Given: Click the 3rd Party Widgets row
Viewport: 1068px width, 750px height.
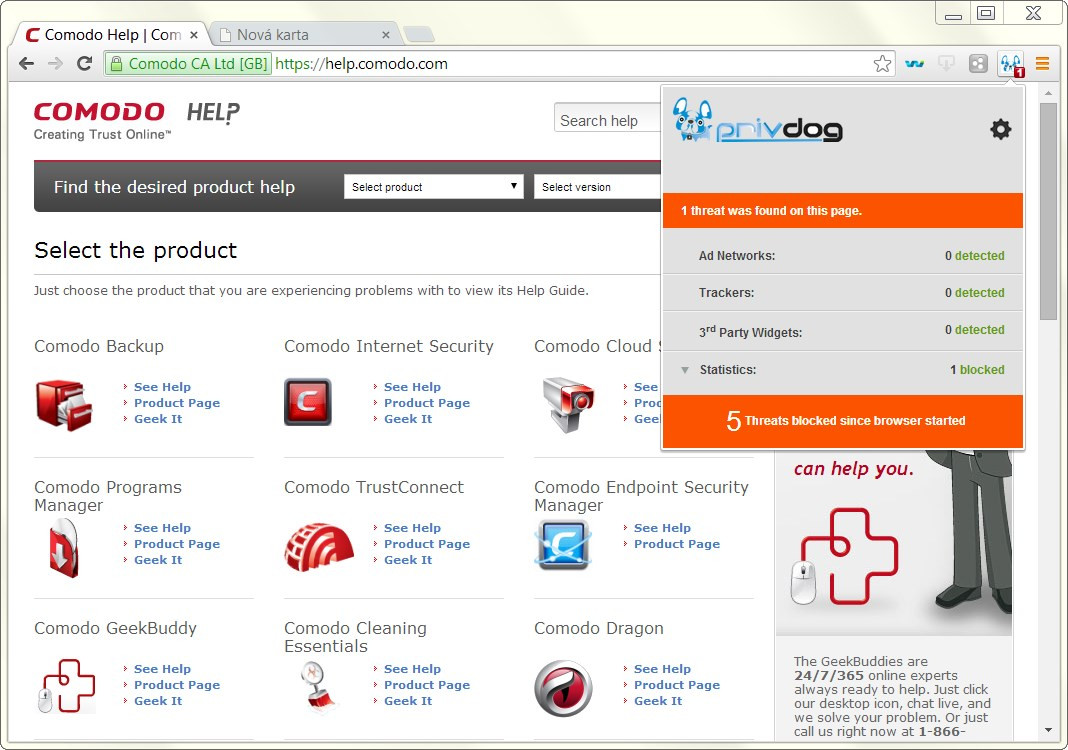Looking at the screenshot, I should pyautogui.click(x=843, y=331).
